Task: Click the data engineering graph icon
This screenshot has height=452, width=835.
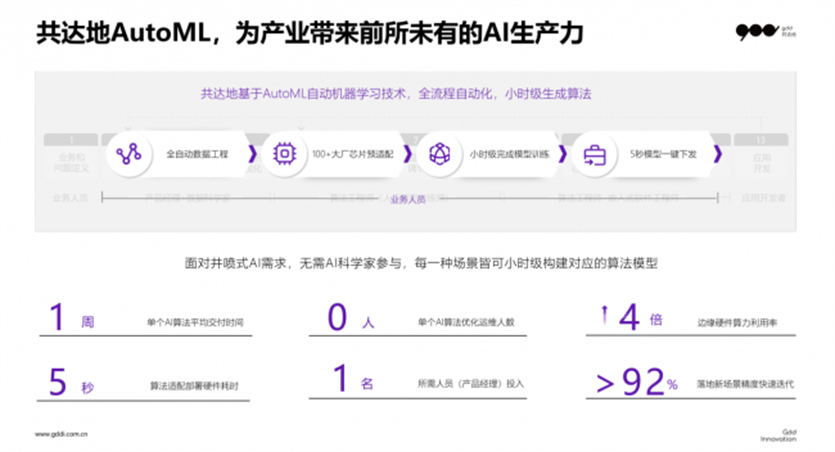Action: (x=128, y=154)
